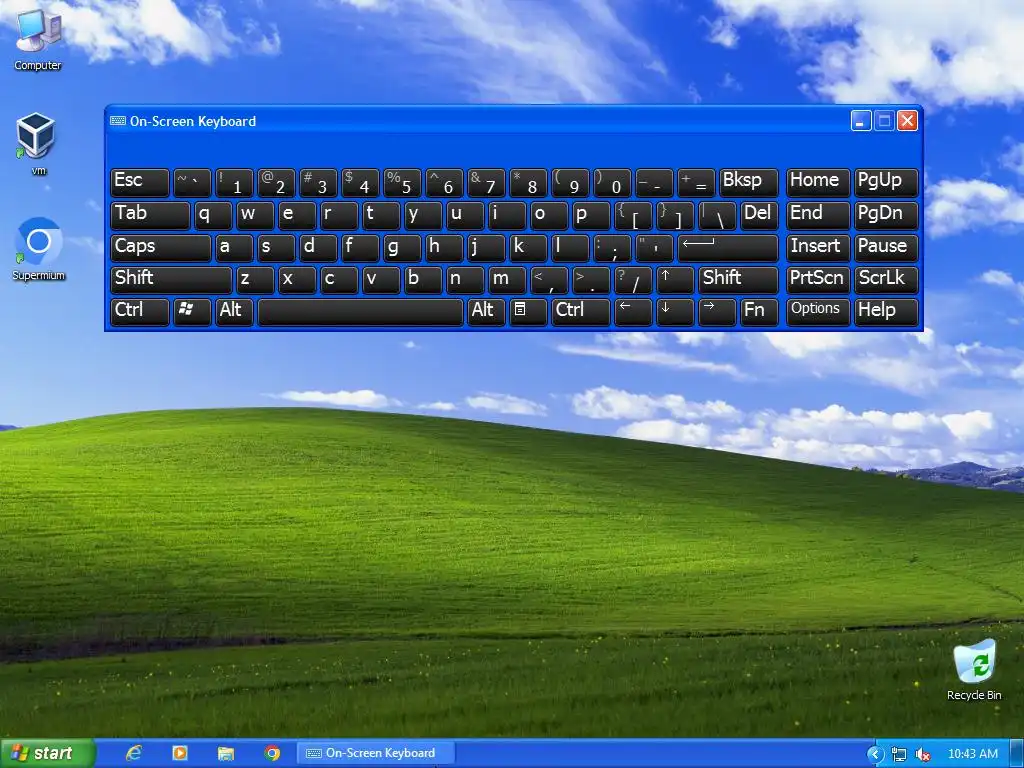Viewport: 1024px width, 768px height.
Task: Click the End key
Action: 818,216
